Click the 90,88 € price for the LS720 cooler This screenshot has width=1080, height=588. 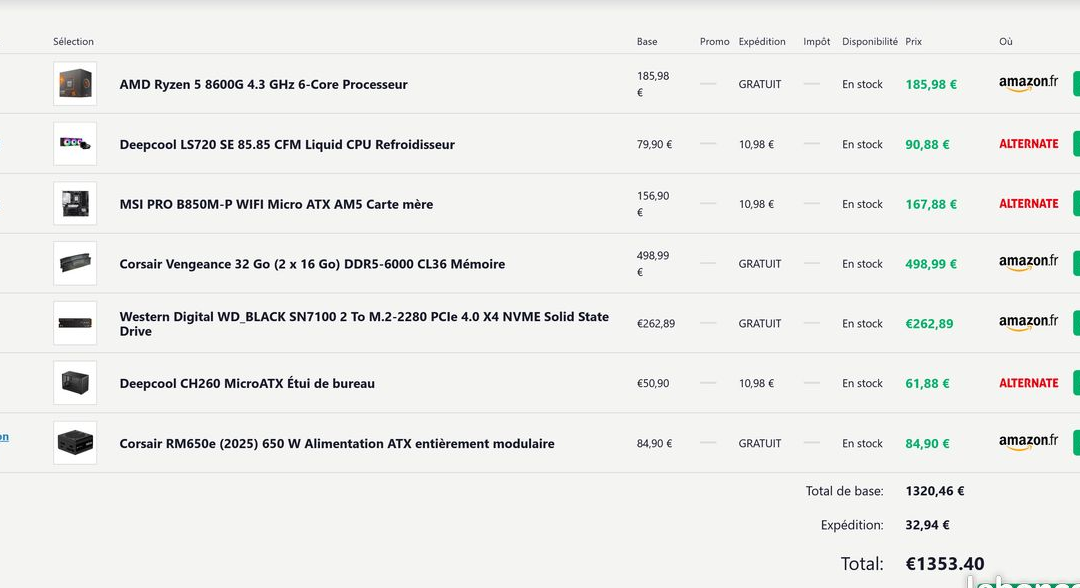(927, 144)
